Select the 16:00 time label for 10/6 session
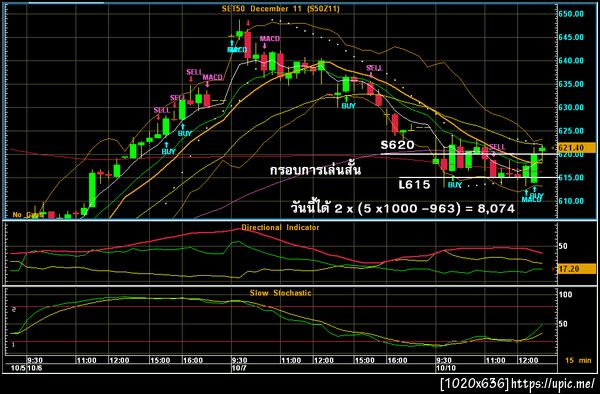600x394 pixels. pyautogui.click(x=192, y=360)
